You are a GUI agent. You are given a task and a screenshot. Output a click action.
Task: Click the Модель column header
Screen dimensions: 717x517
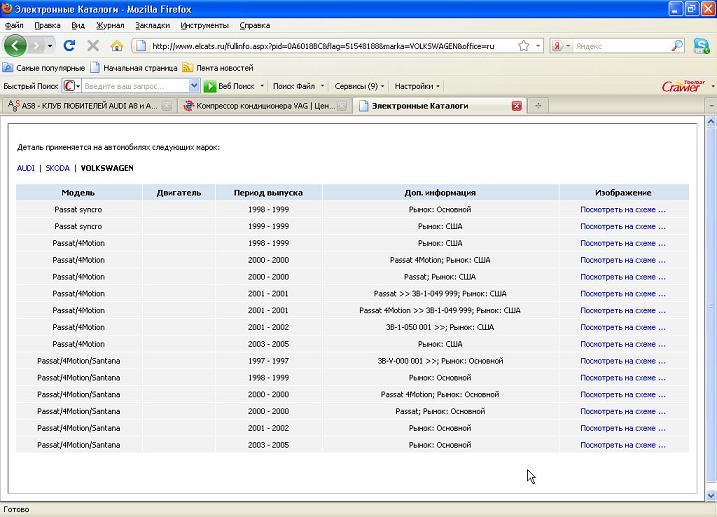tap(79, 192)
